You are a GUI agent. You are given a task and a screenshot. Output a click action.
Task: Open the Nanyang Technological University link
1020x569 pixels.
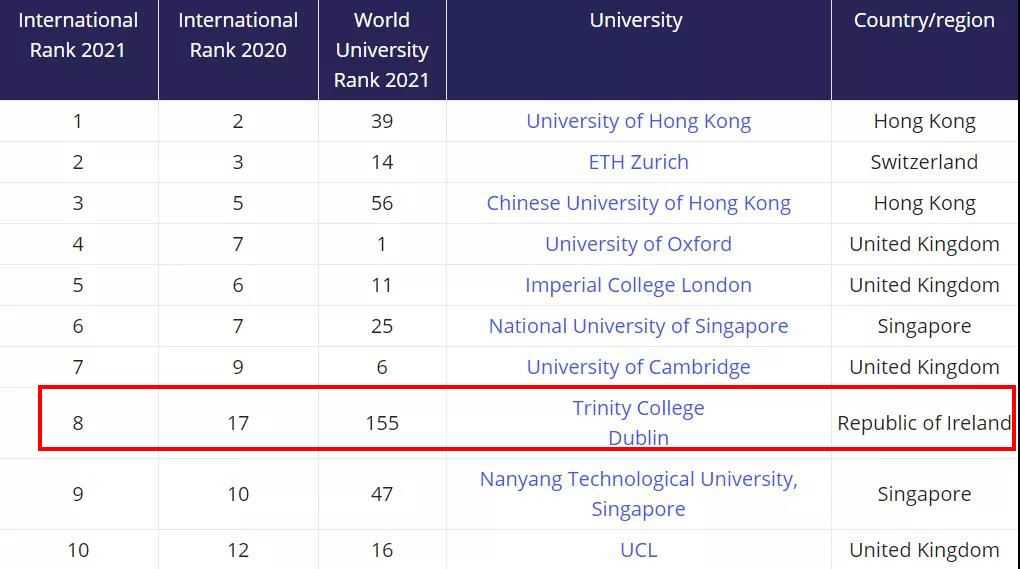click(638, 480)
